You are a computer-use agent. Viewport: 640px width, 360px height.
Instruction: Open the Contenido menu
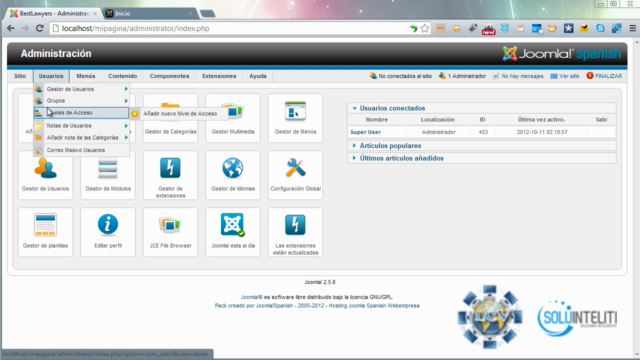pos(122,76)
